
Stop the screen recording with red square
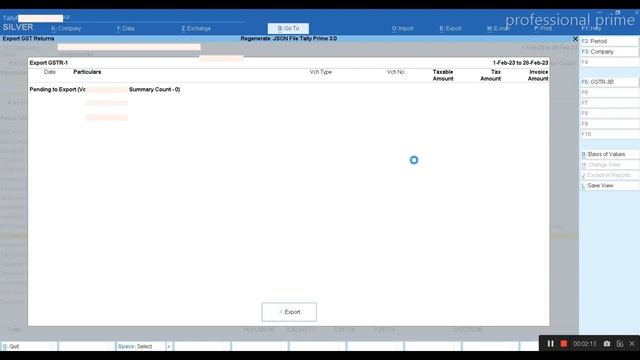[564, 344]
